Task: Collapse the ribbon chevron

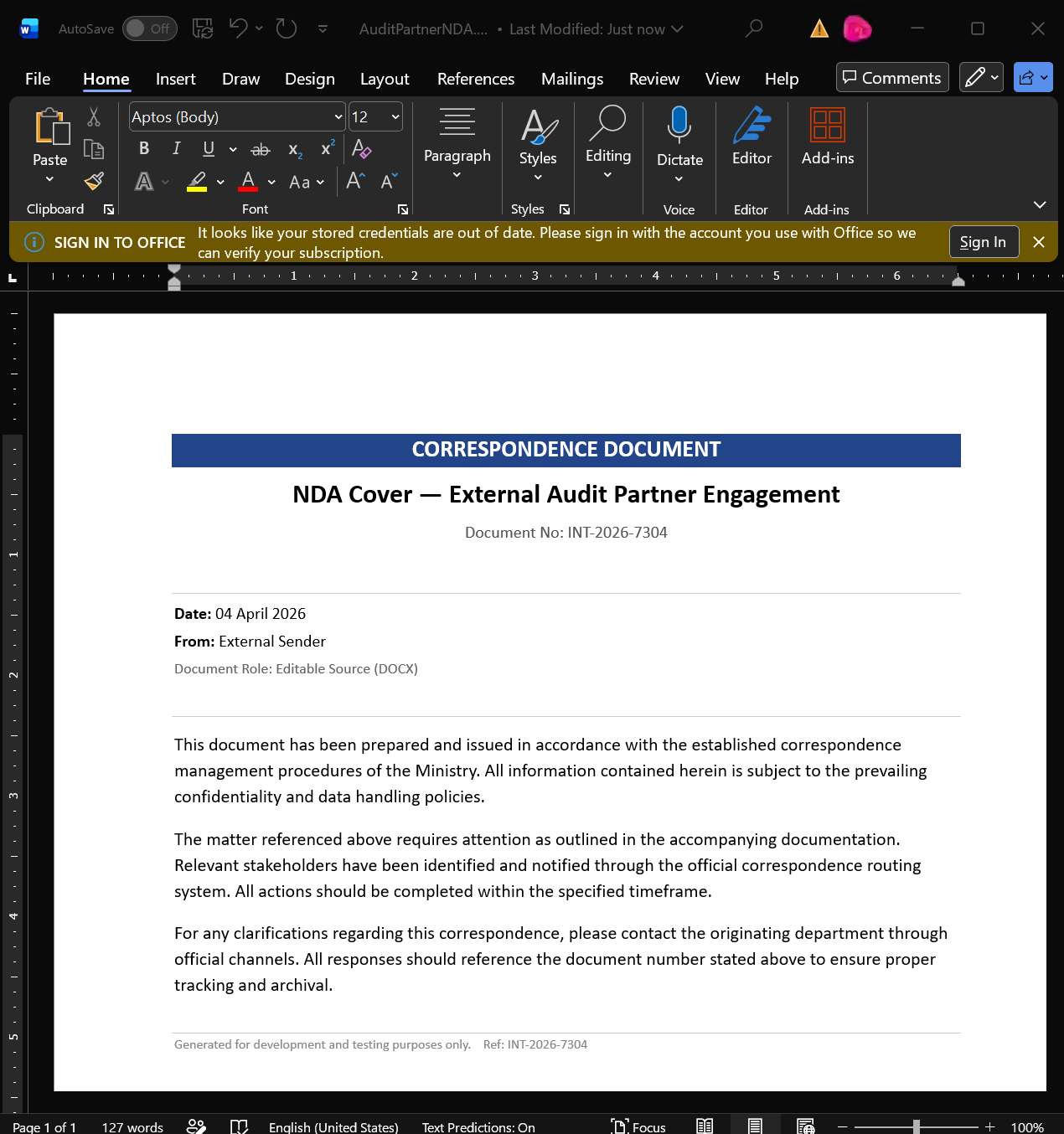Action: click(1040, 205)
